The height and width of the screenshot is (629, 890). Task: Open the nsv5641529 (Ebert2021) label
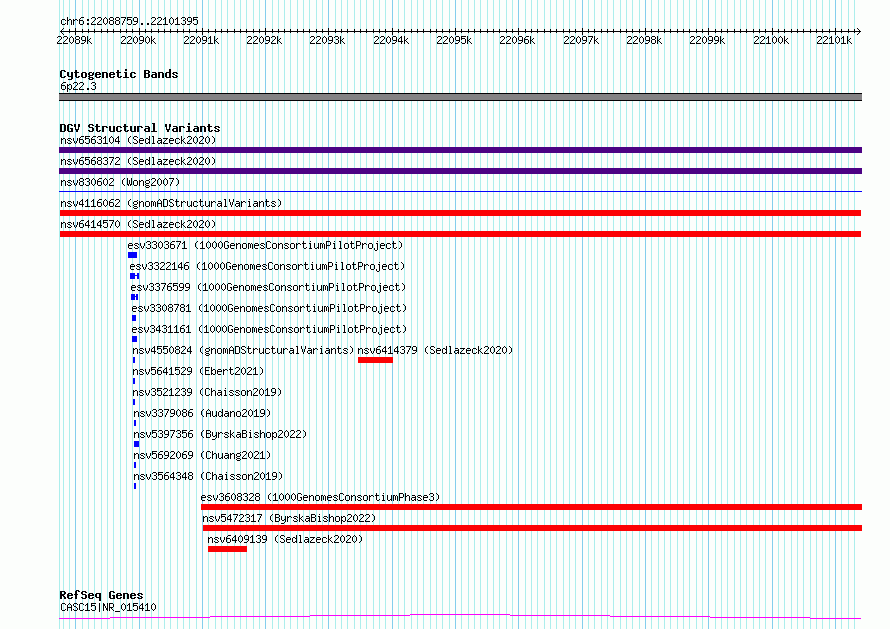point(198,371)
